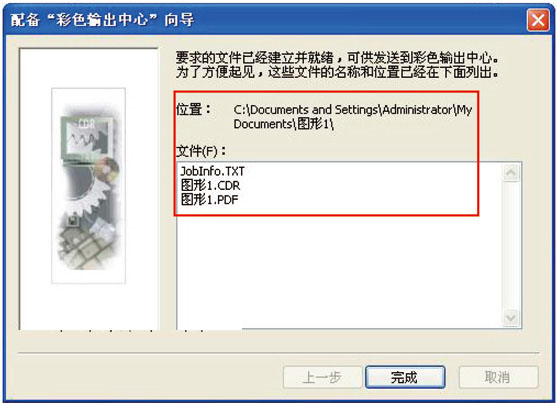Go back with the 上一步 button
The width and height of the screenshot is (557, 403).
322,377
